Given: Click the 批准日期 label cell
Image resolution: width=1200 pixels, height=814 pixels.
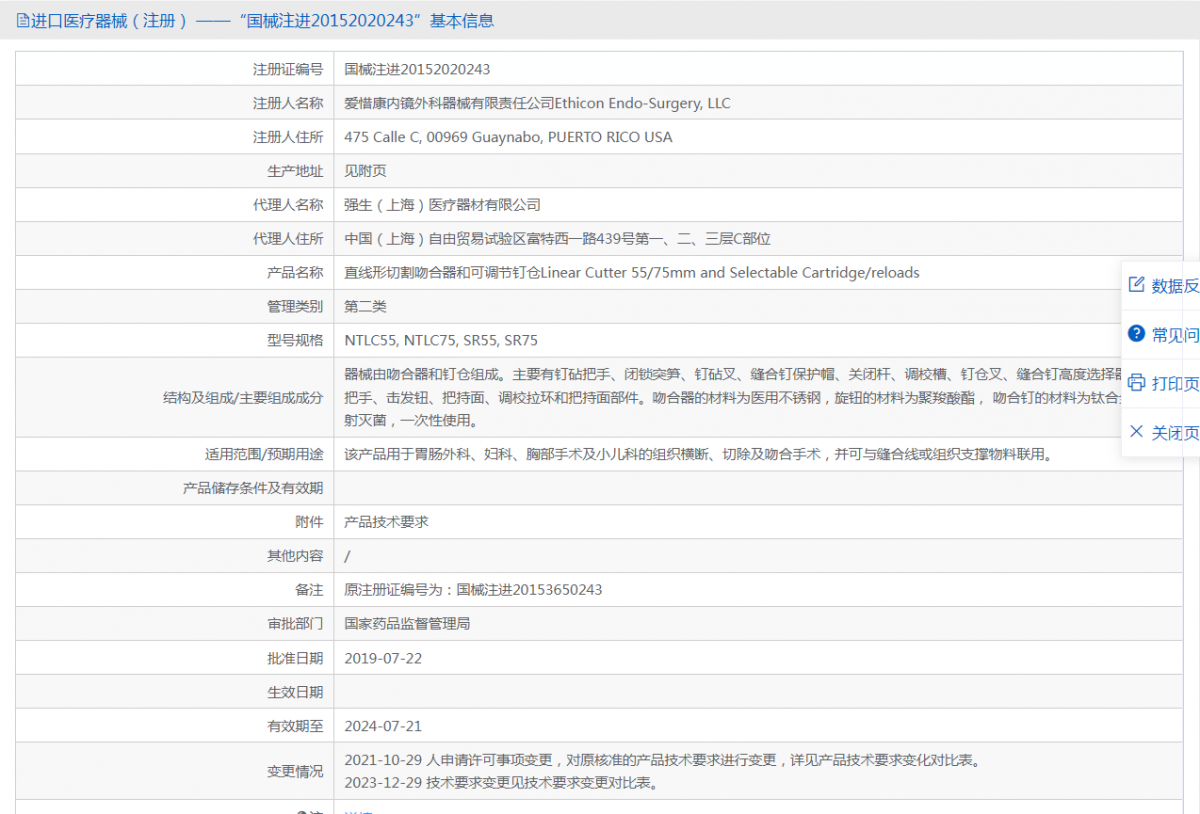Looking at the screenshot, I should [175, 659].
